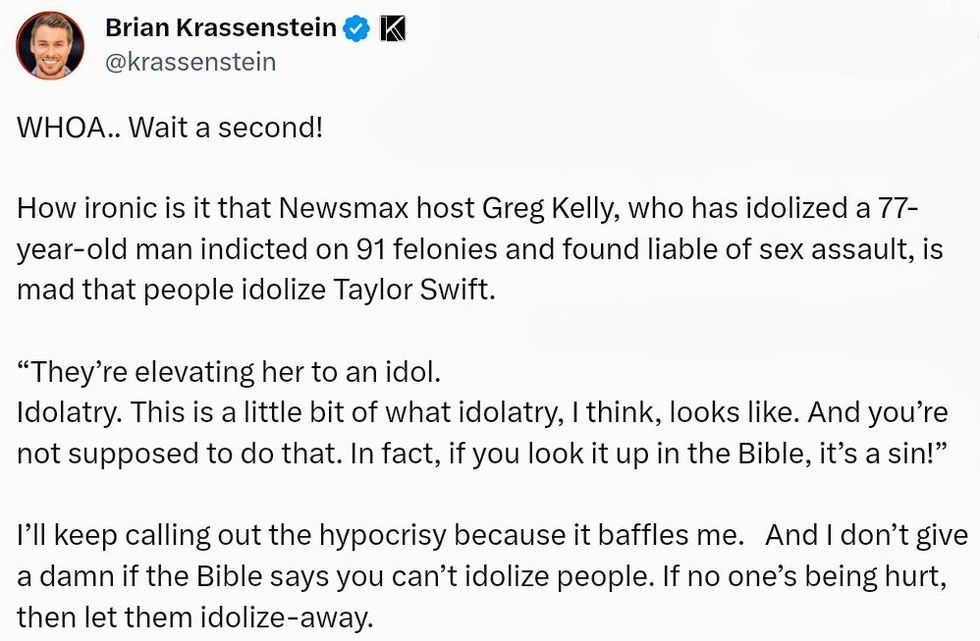
Task: Open the @krassenstein handle link
Action: [190, 62]
